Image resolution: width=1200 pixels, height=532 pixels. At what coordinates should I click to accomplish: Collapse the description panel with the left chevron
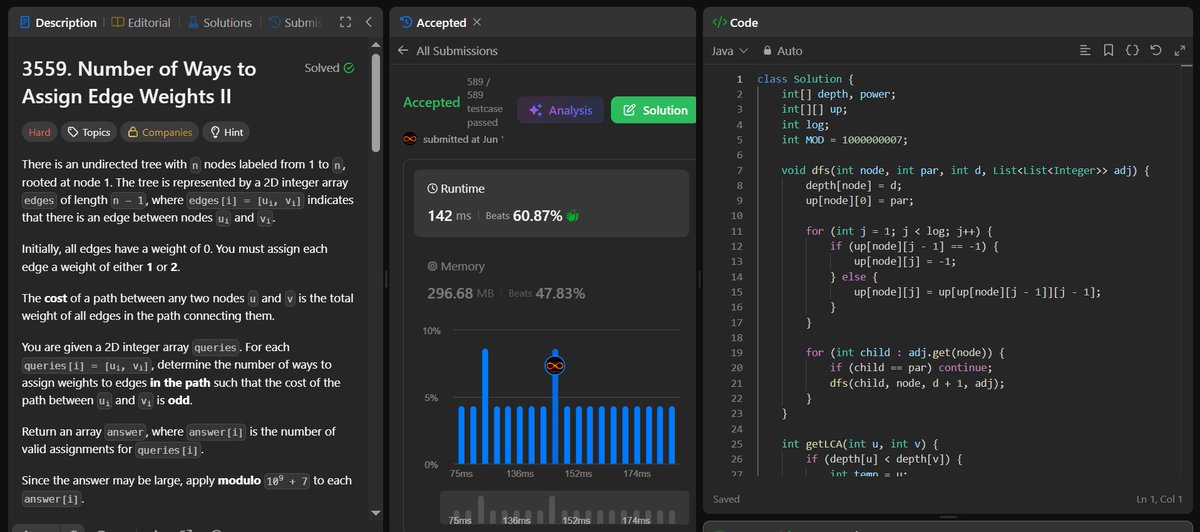pos(369,22)
